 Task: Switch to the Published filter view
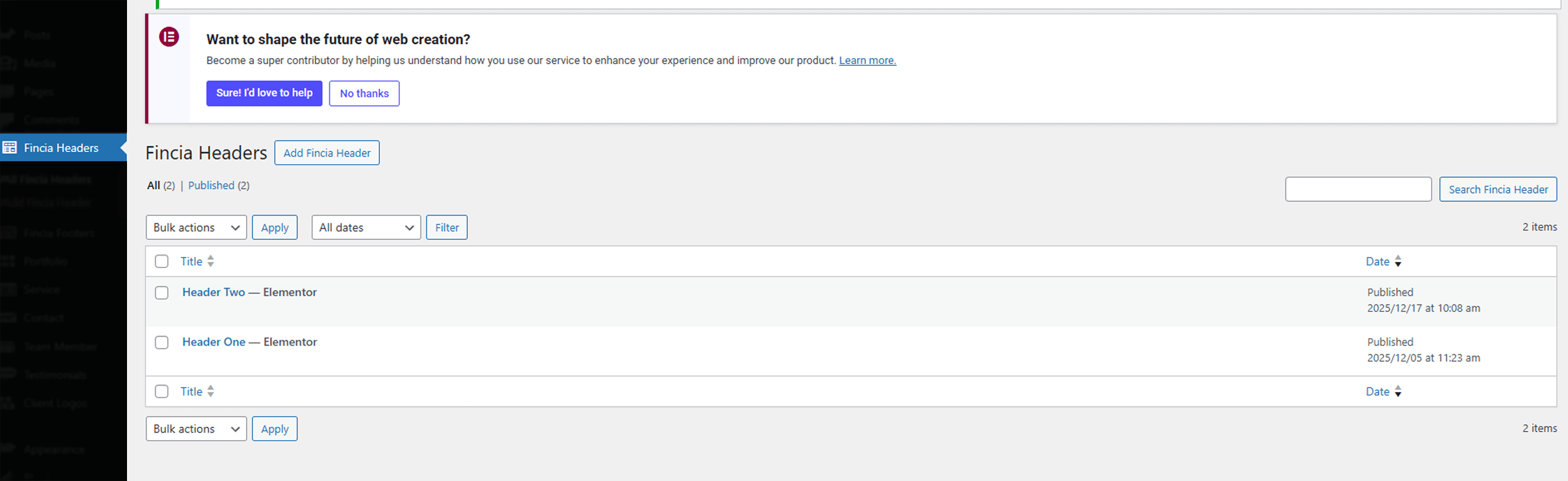[x=211, y=186]
